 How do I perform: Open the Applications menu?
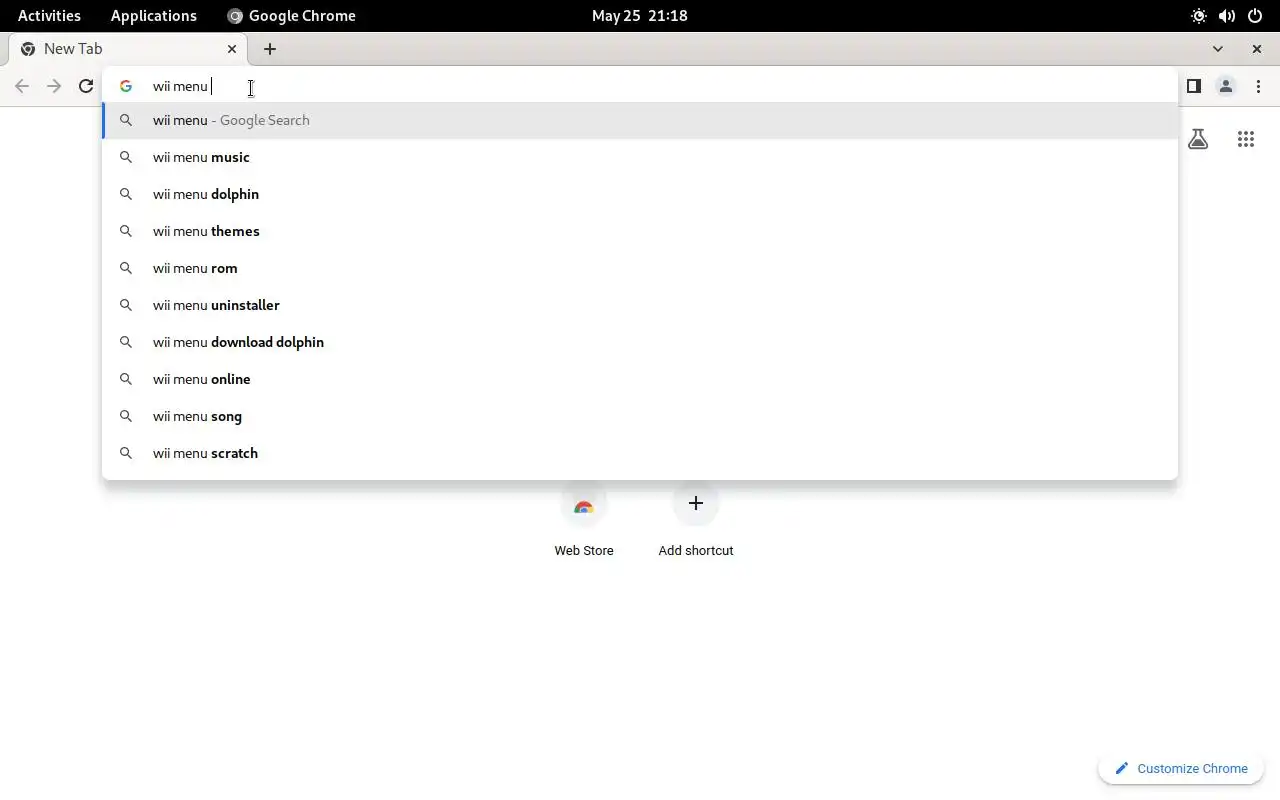click(154, 16)
